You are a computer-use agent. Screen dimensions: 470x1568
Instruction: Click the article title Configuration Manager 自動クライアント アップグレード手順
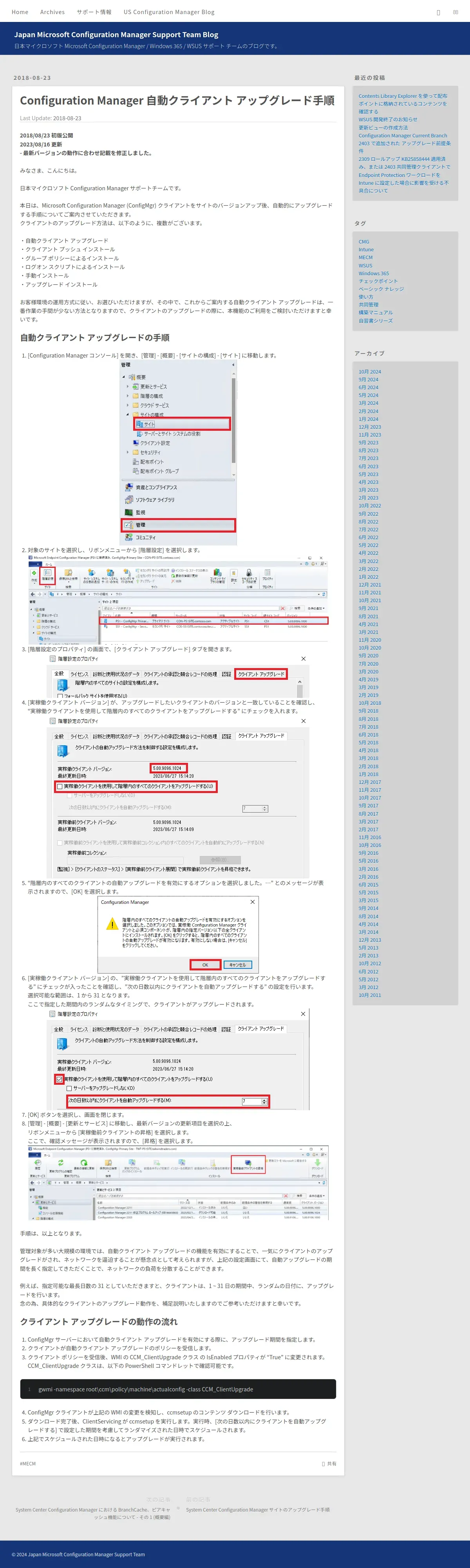point(177,100)
